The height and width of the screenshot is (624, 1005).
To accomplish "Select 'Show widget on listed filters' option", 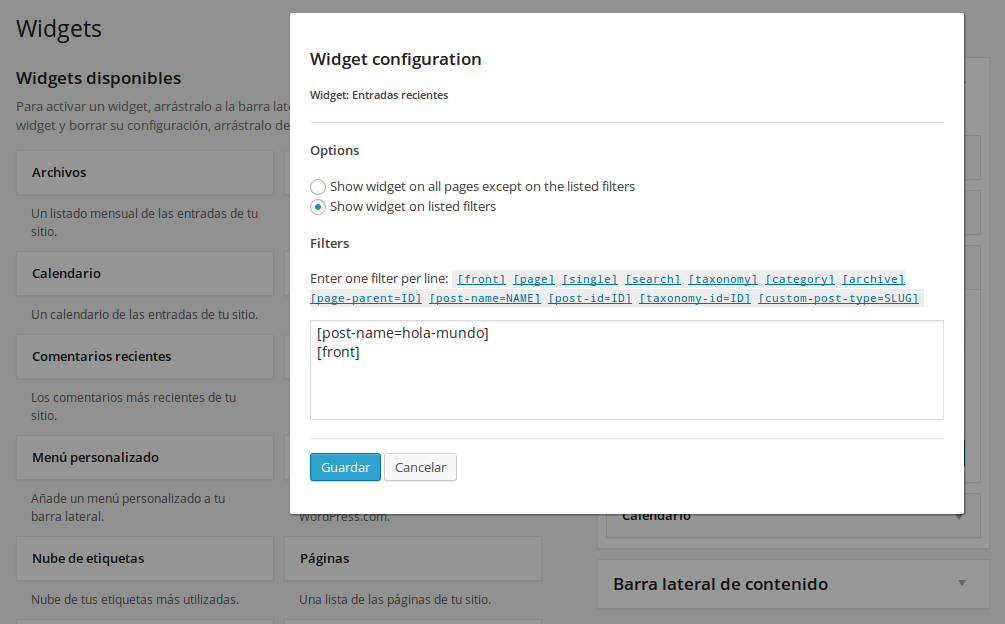I will [x=318, y=207].
